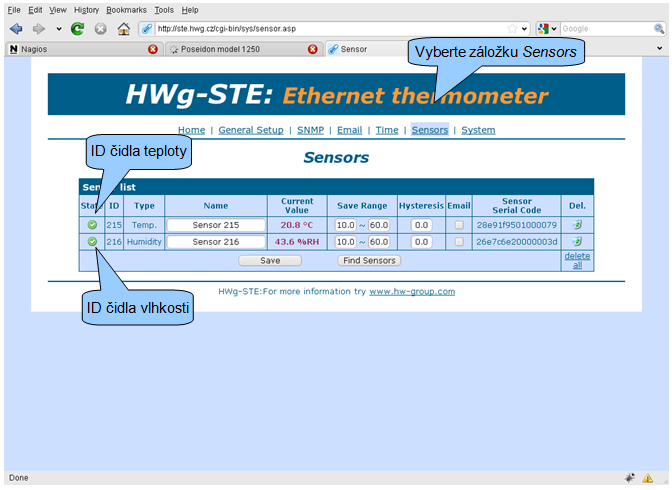
Task: Switch to the Poseidon model 1250 tab
Action: click(x=243, y=49)
